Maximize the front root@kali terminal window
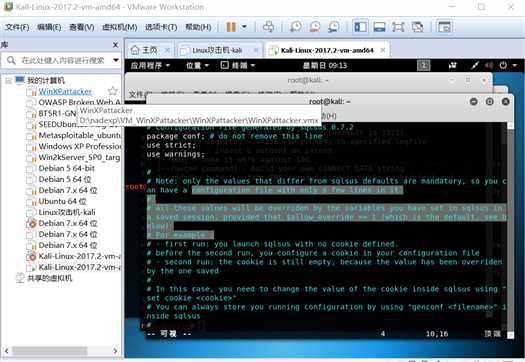Image resolution: width=525 pixels, height=362 pixels. (490, 101)
